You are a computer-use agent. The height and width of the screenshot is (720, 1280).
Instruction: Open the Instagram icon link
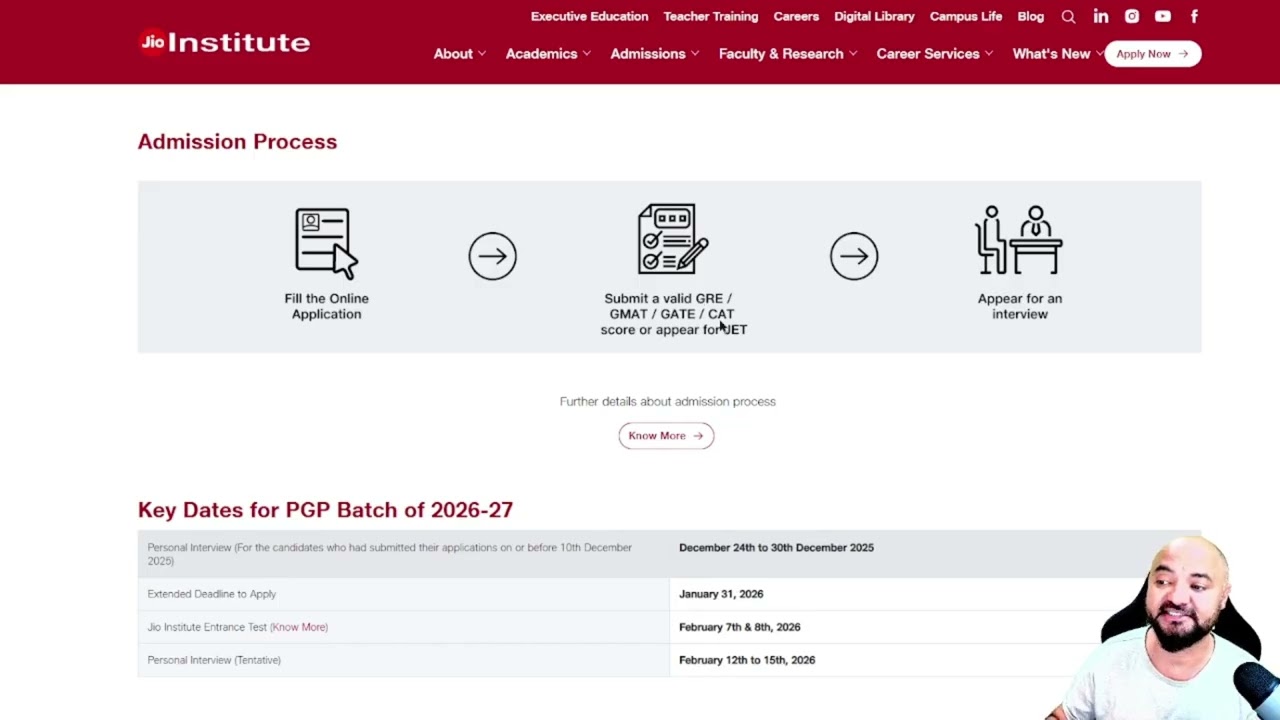(1132, 16)
